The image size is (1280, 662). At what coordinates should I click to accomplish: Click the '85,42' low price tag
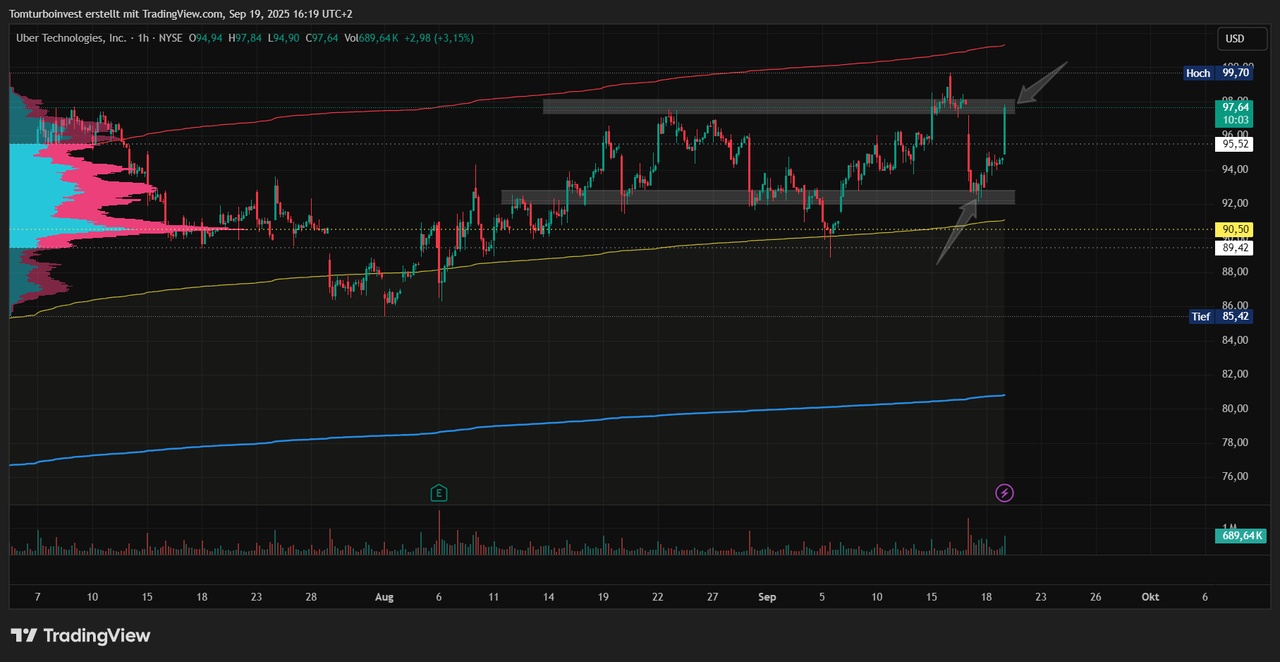1235,316
